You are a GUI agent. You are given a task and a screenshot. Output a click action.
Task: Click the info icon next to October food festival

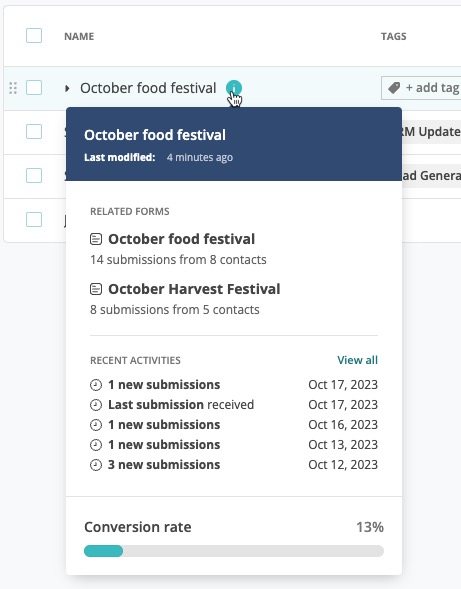click(234, 88)
